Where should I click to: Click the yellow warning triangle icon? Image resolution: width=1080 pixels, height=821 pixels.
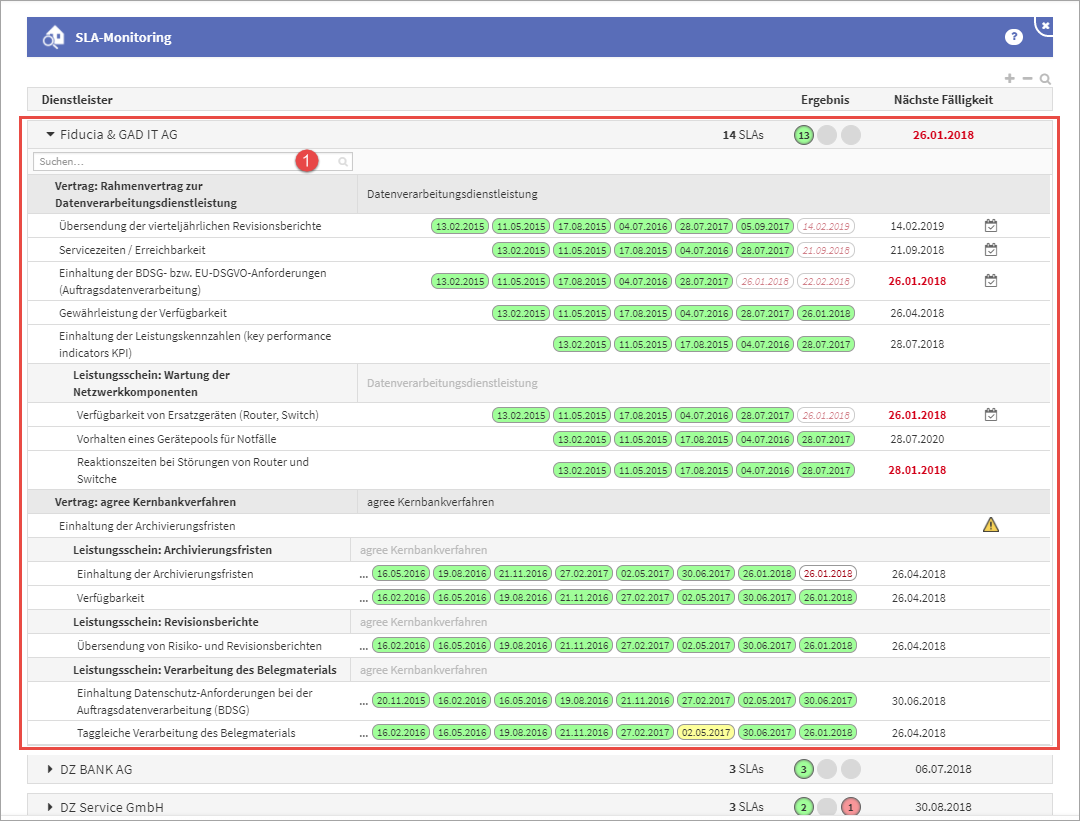click(x=991, y=525)
